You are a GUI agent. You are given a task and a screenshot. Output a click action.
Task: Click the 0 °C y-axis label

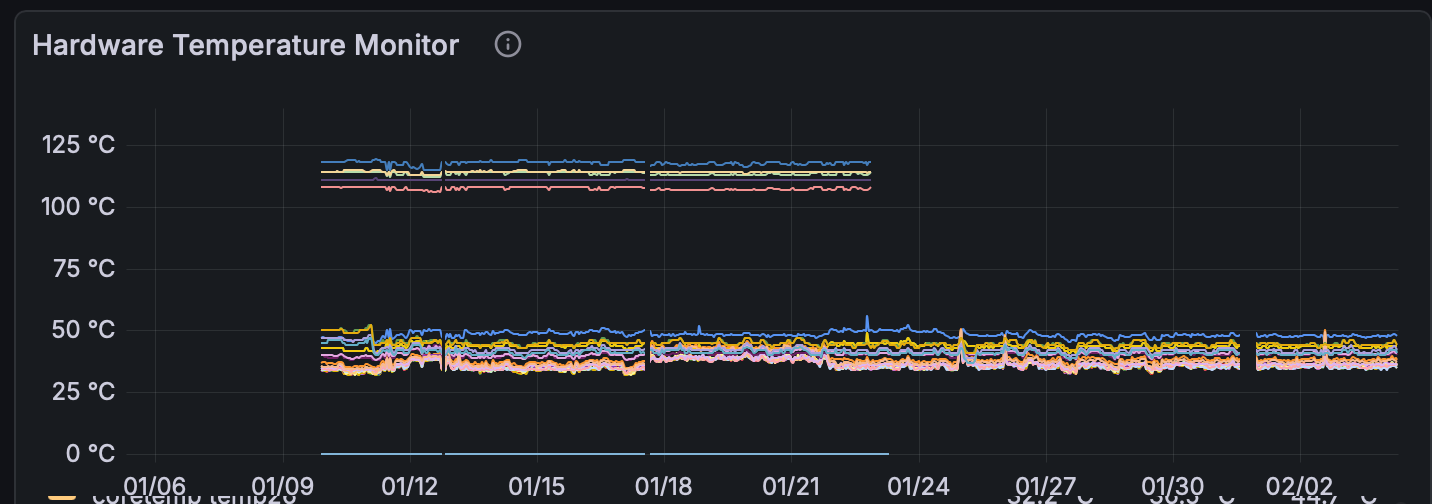(x=91, y=454)
